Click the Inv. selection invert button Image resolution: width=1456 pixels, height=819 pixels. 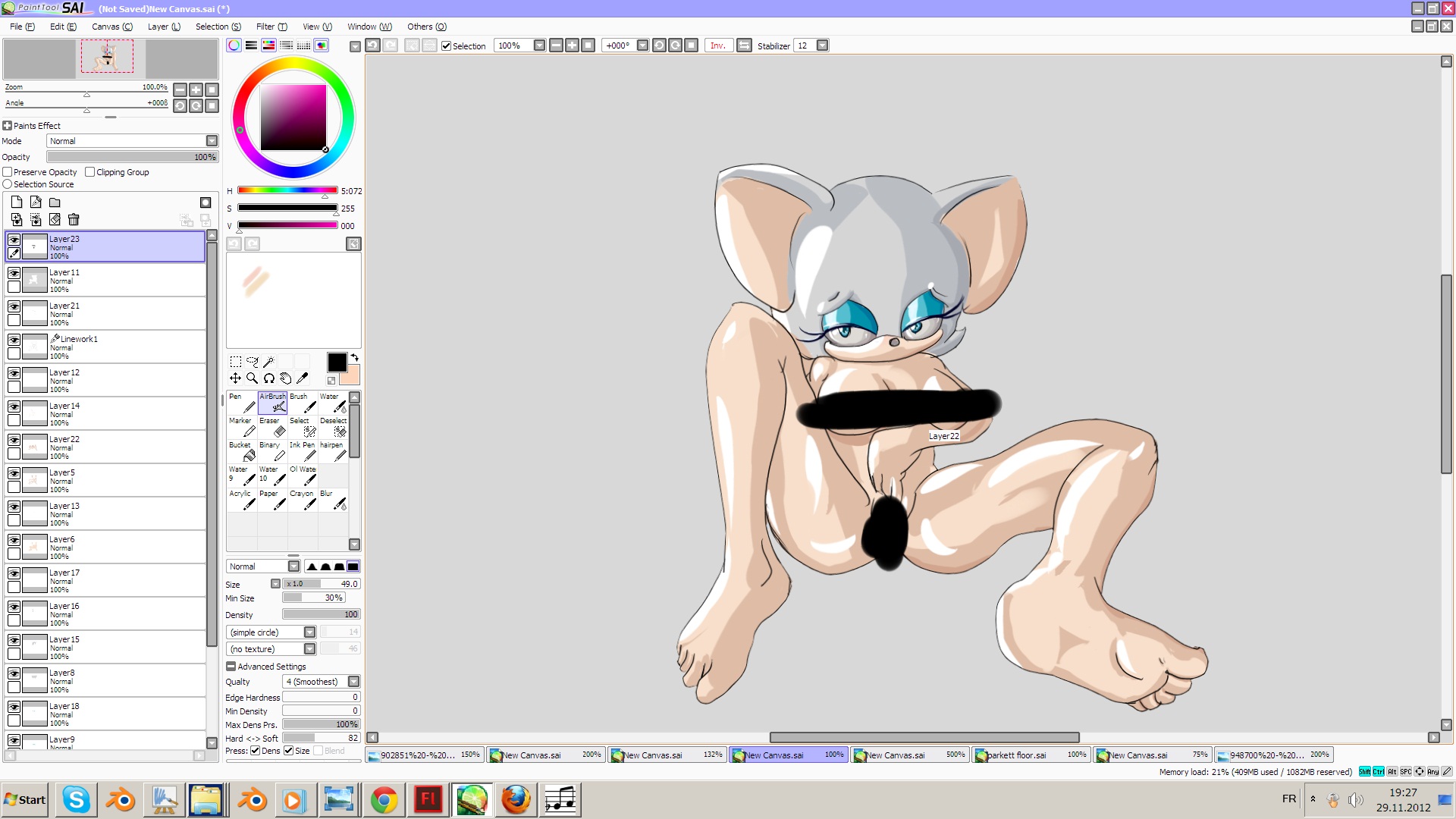coord(718,45)
